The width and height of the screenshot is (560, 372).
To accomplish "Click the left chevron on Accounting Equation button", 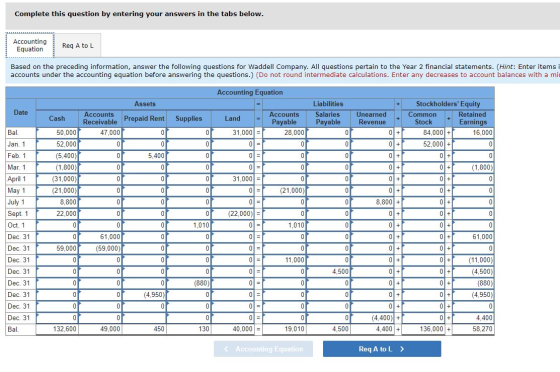I will point(226,349).
